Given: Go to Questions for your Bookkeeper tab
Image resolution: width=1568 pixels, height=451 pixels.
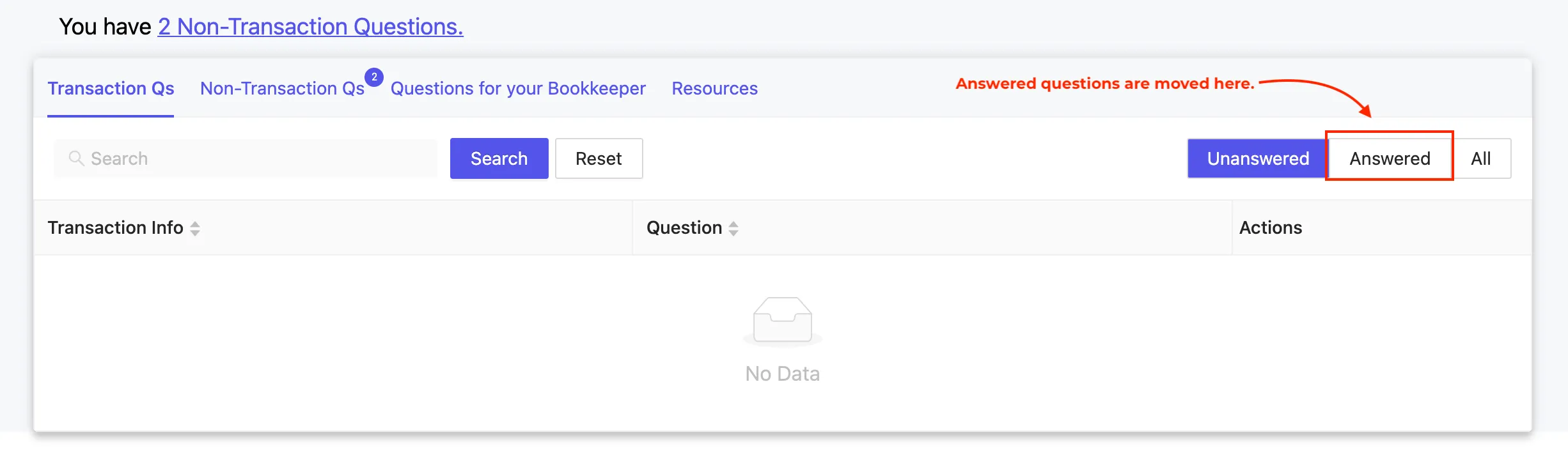Looking at the screenshot, I should click(518, 88).
